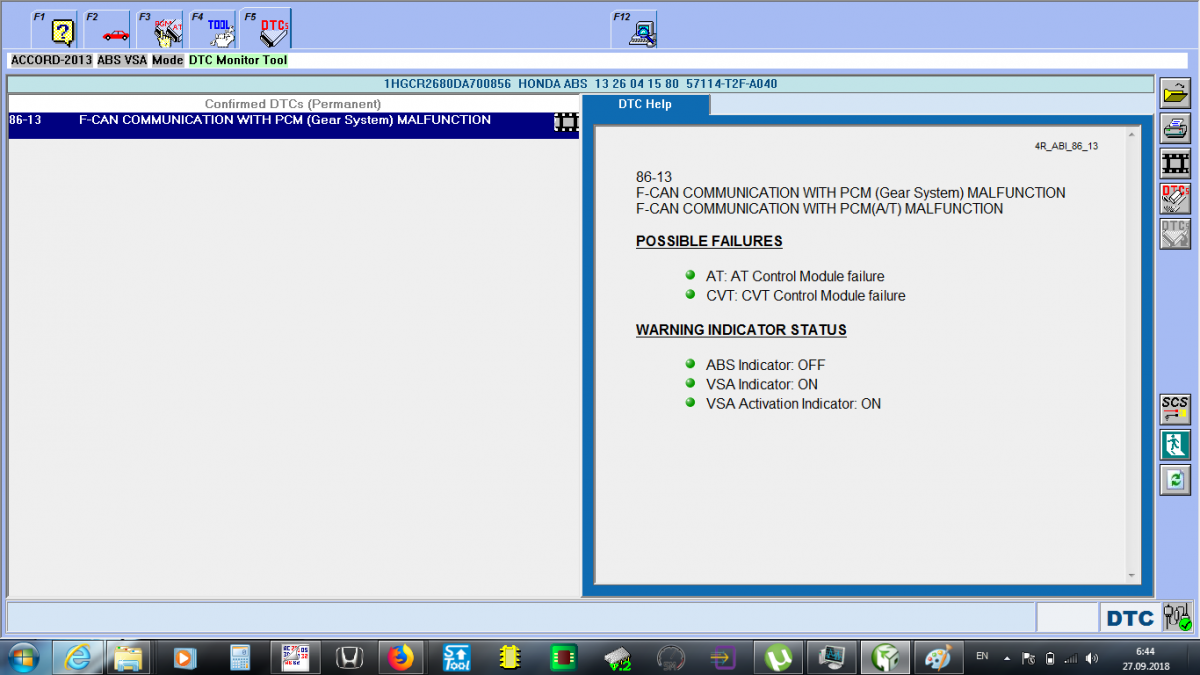Click the WARNING INDICATOR STATUS heading
This screenshot has height=675, width=1200.
[x=741, y=330]
